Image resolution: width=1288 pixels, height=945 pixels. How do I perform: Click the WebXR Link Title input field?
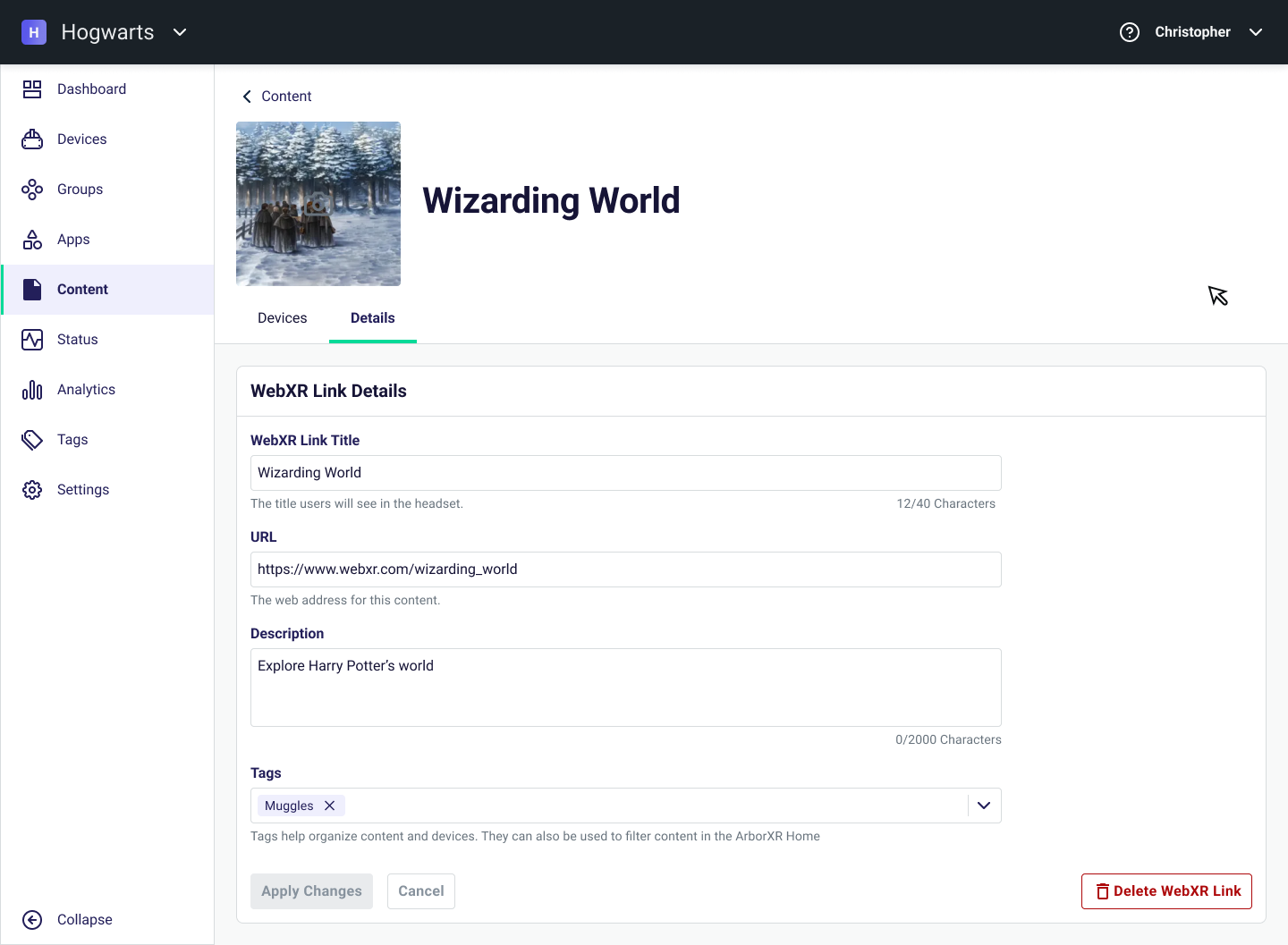point(626,473)
